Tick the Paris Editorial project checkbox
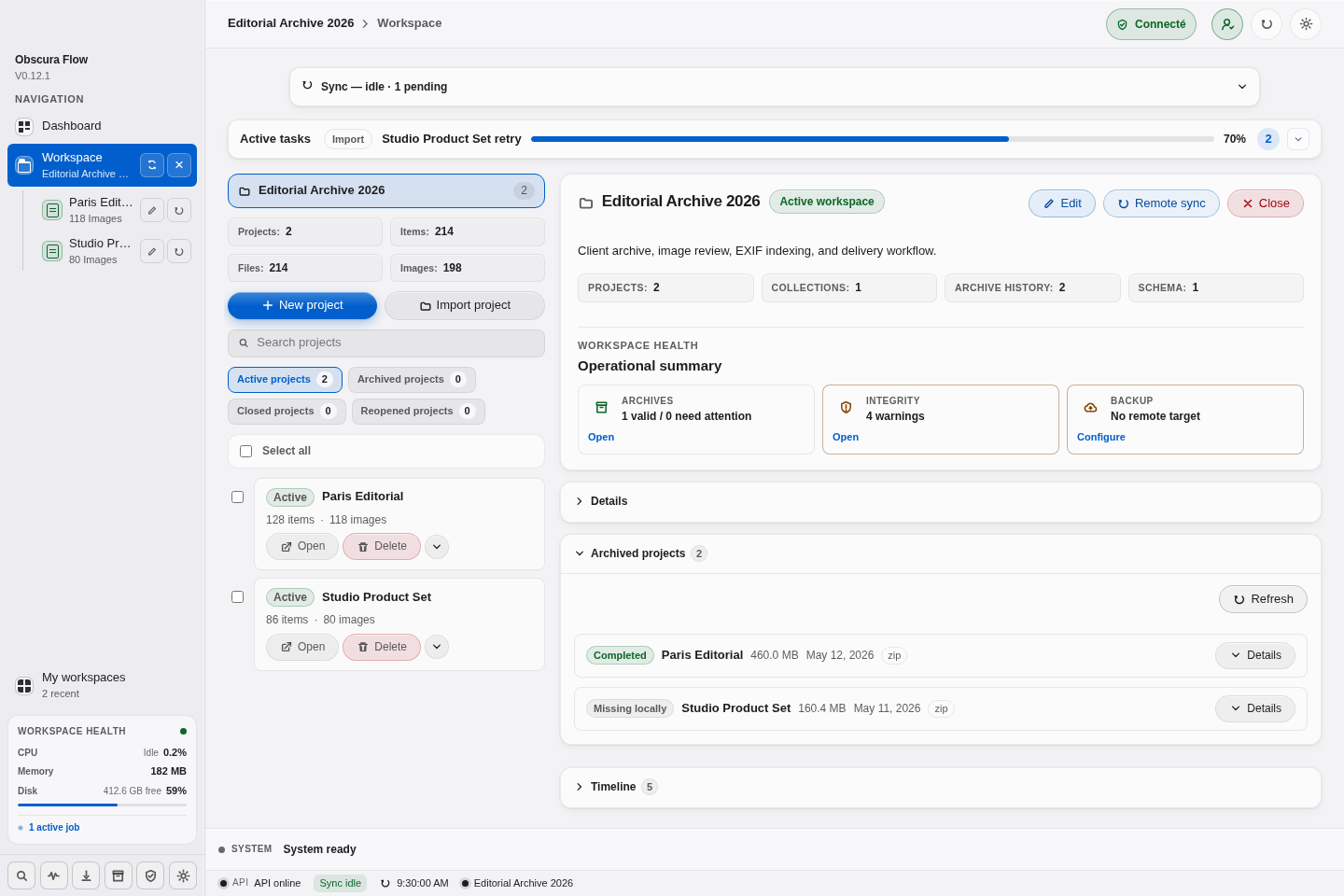The height and width of the screenshot is (896, 1344). point(238,497)
